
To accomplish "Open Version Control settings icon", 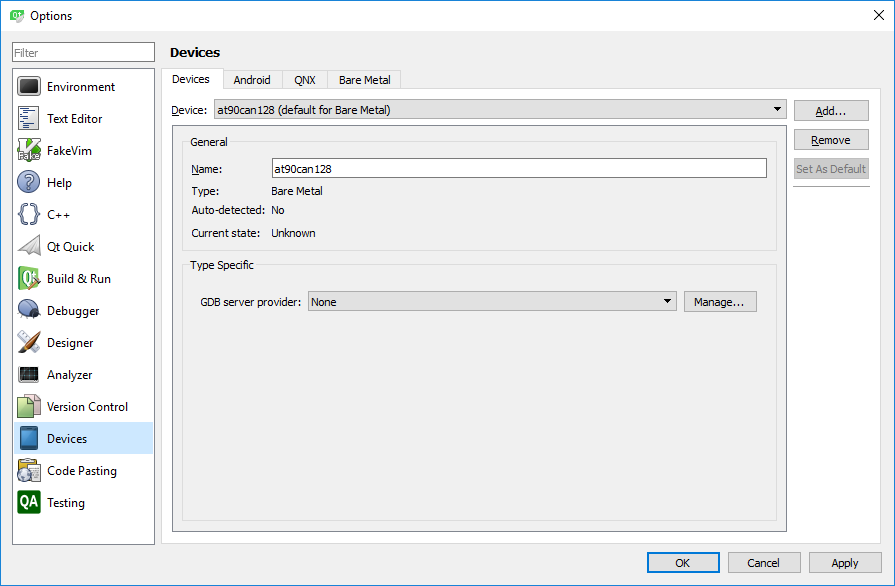I will pos(29,407).
